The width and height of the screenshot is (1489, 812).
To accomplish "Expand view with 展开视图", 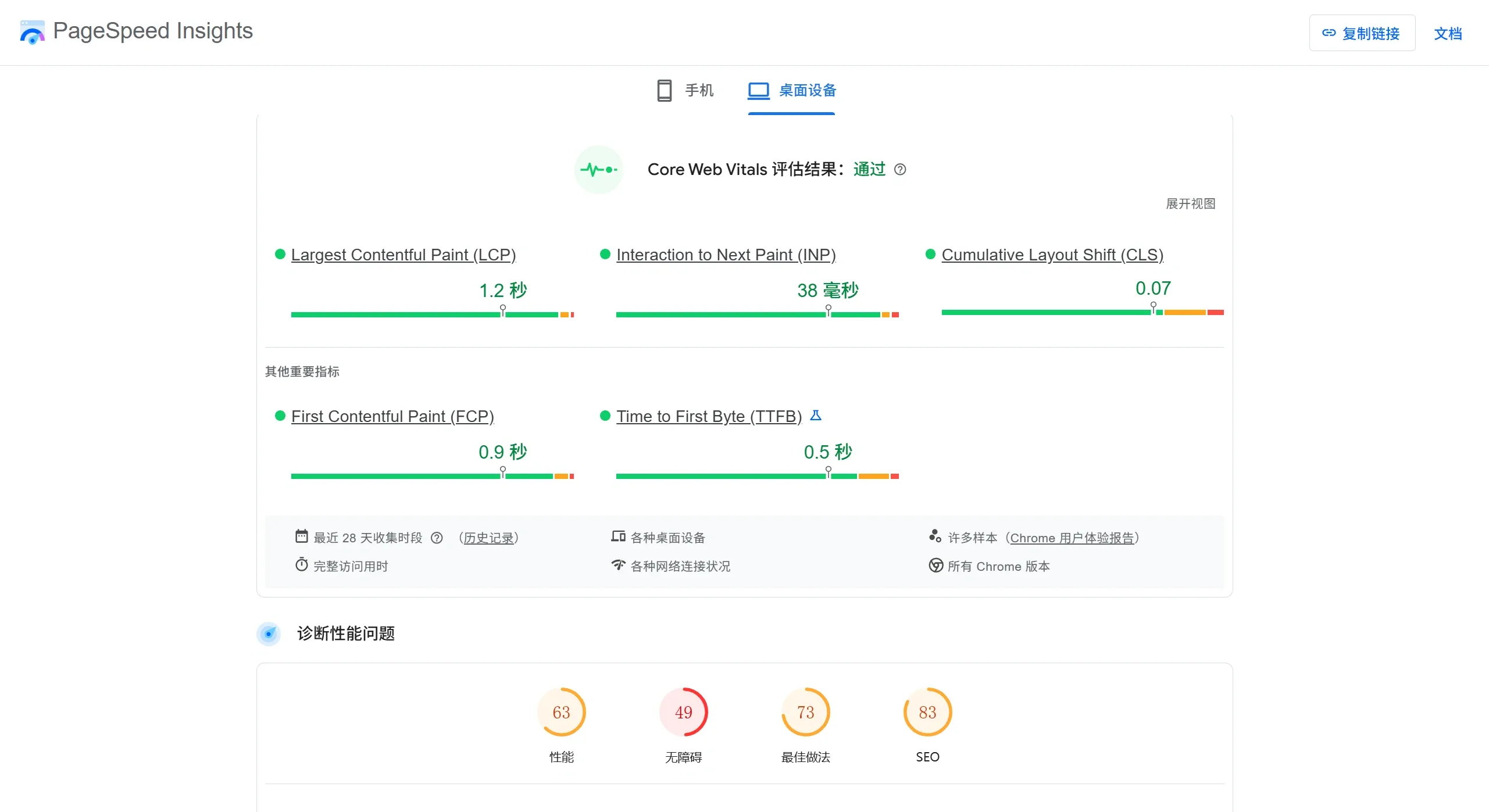I will point(1190,203).
